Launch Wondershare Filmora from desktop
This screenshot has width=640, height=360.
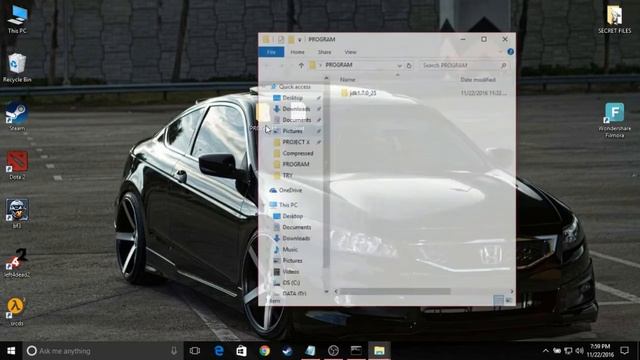[x=614, y=120]
